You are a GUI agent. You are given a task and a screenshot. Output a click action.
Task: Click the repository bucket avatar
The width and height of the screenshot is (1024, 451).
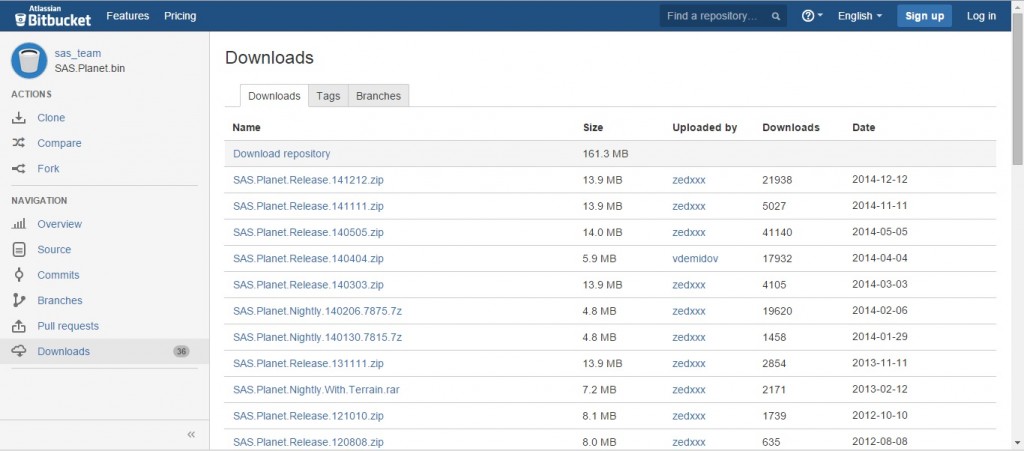[29, 60]
